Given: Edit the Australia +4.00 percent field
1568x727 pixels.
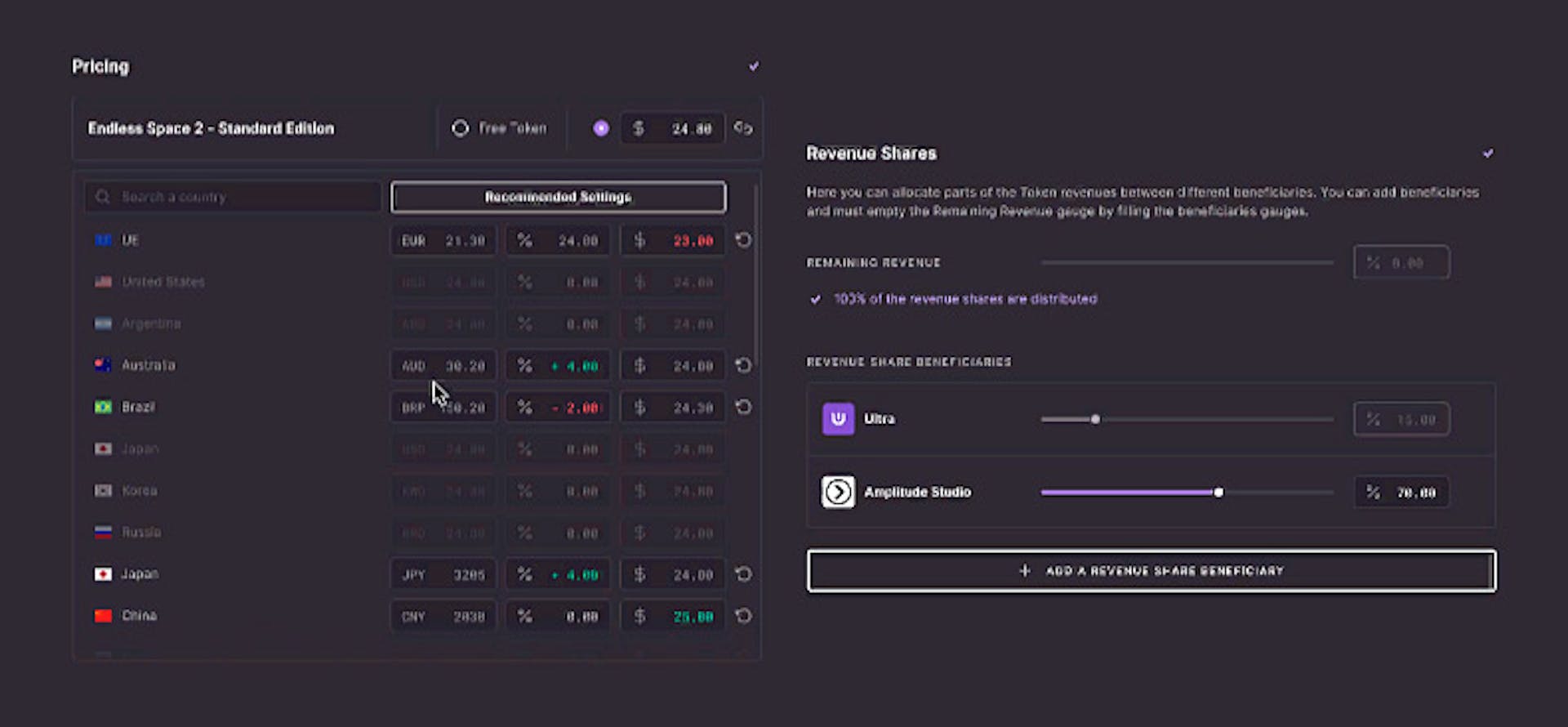Looking at the screenshot, I should point(558,365).
